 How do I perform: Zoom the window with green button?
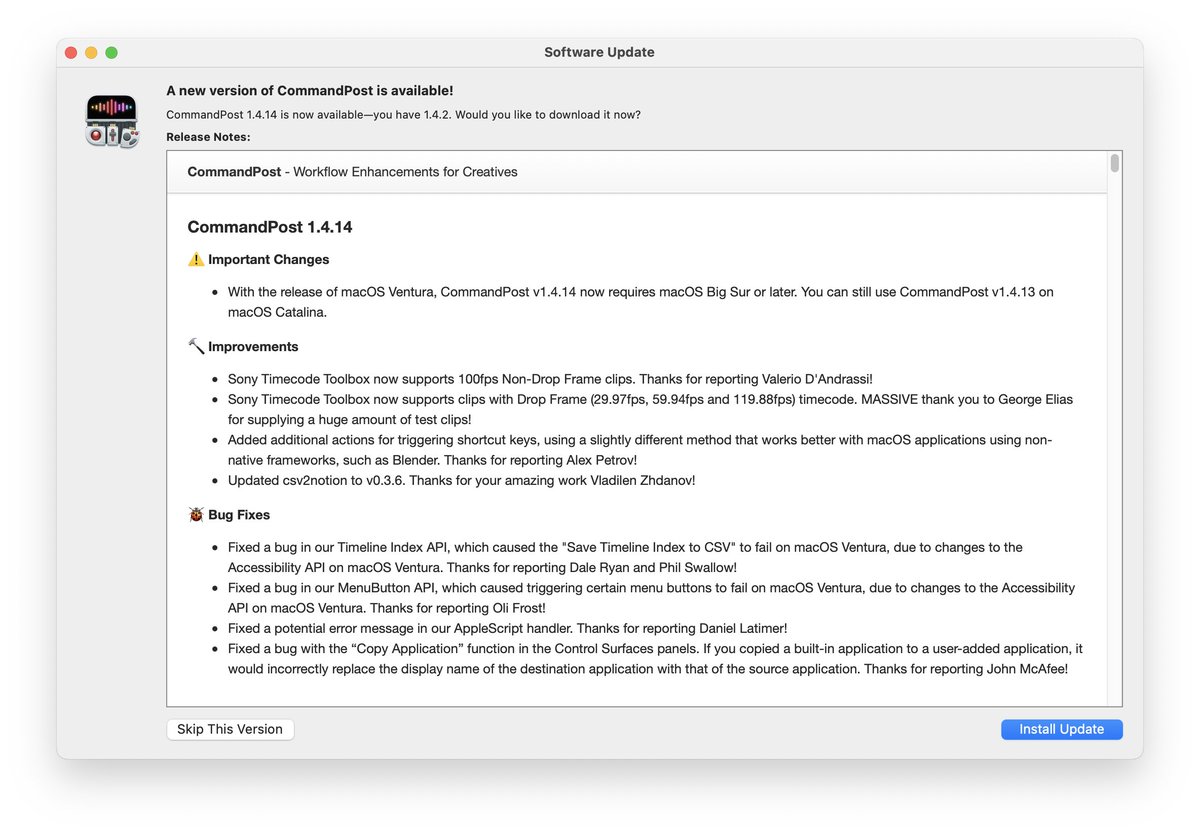click(x=111, y=52)
